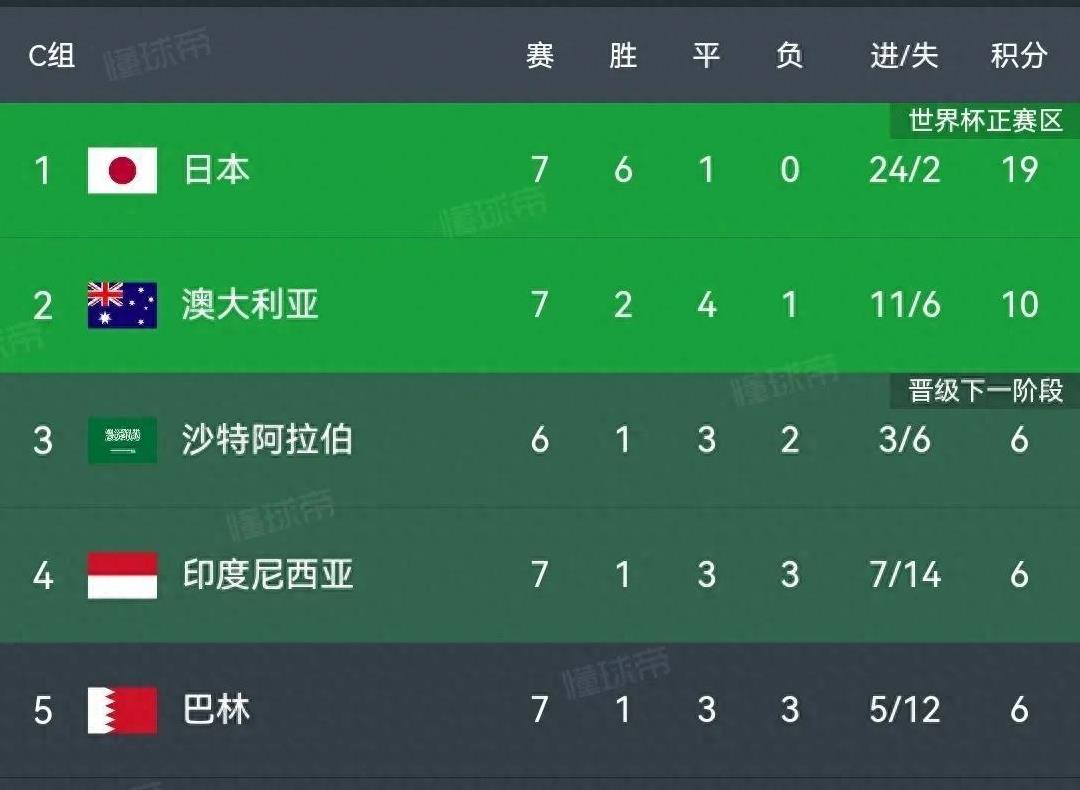
Task: Click the Japan flag icon
Action: [123, 170]
